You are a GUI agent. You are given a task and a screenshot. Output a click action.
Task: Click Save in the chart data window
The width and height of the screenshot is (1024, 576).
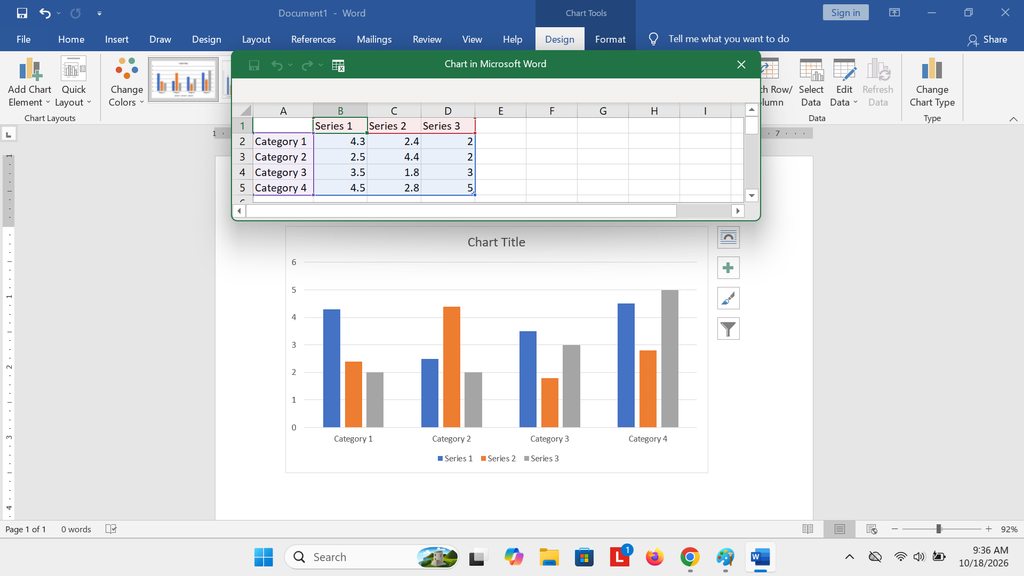[254, 65]
